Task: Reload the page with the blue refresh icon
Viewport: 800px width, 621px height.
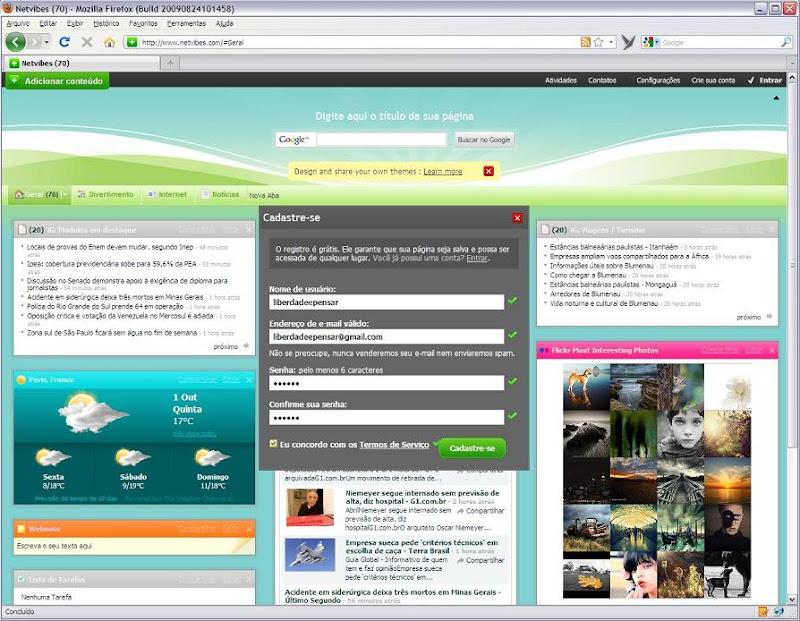Action: click(64, 42)
